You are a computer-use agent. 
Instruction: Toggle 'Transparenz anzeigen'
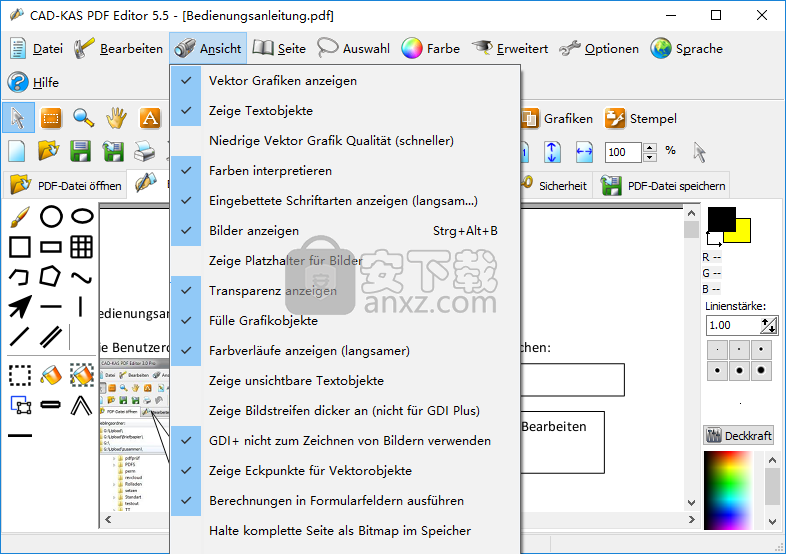[345, 291]
